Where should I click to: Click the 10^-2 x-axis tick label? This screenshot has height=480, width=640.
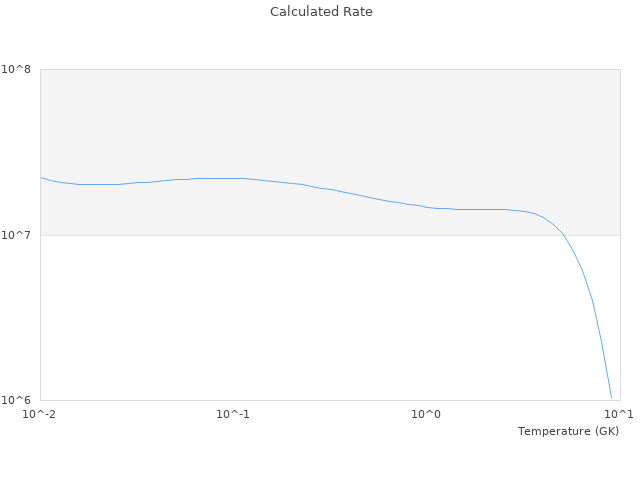40,415
